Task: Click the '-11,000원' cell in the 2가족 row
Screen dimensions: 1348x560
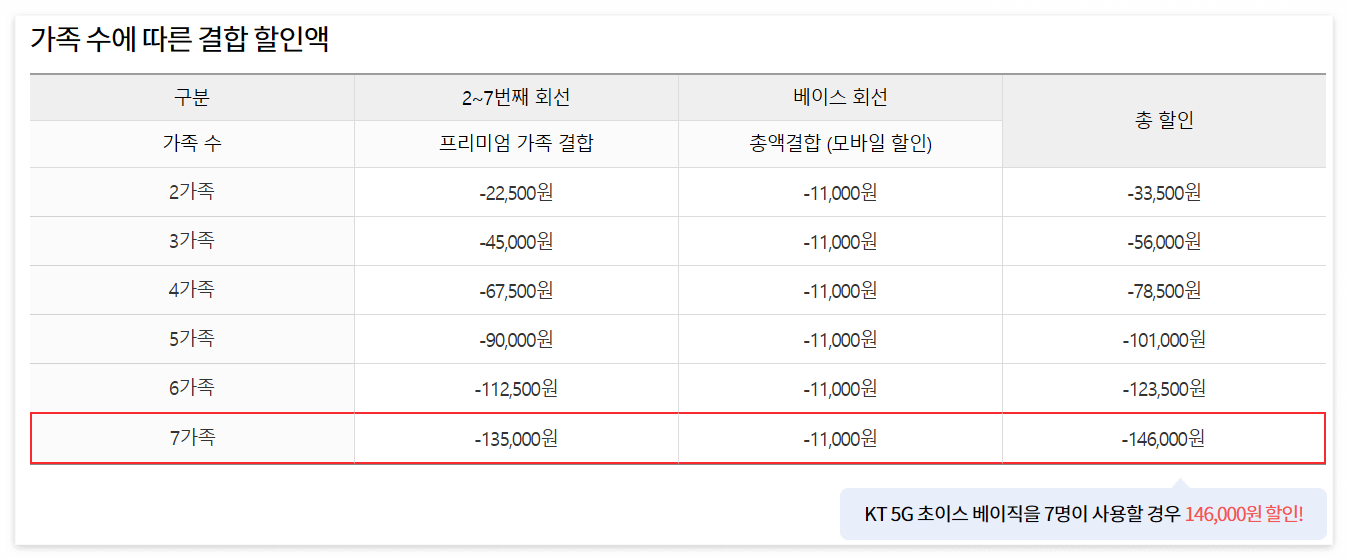Action: 840,192
